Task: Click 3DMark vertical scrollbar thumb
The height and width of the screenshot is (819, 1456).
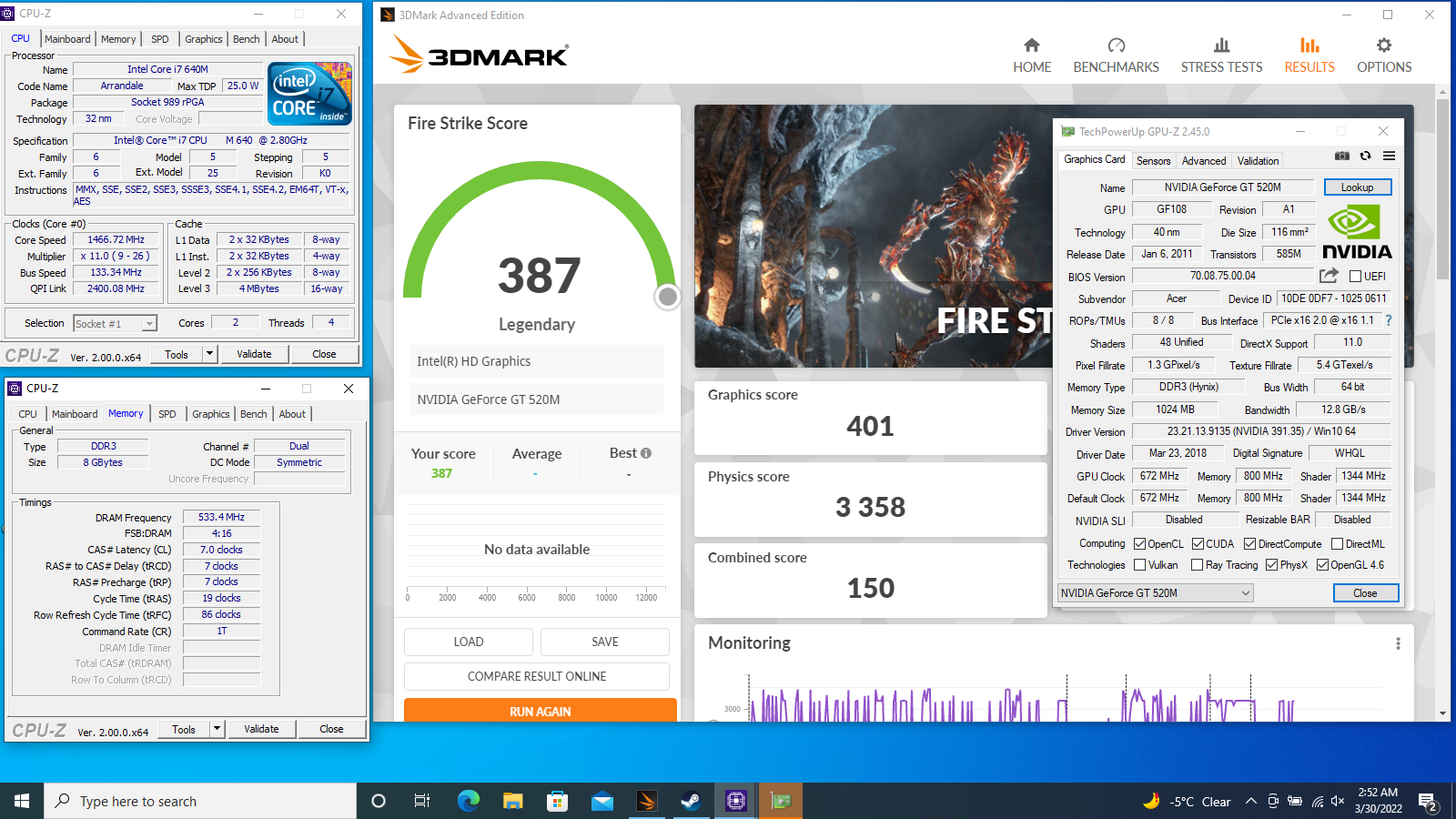Action: (1442, 188)
